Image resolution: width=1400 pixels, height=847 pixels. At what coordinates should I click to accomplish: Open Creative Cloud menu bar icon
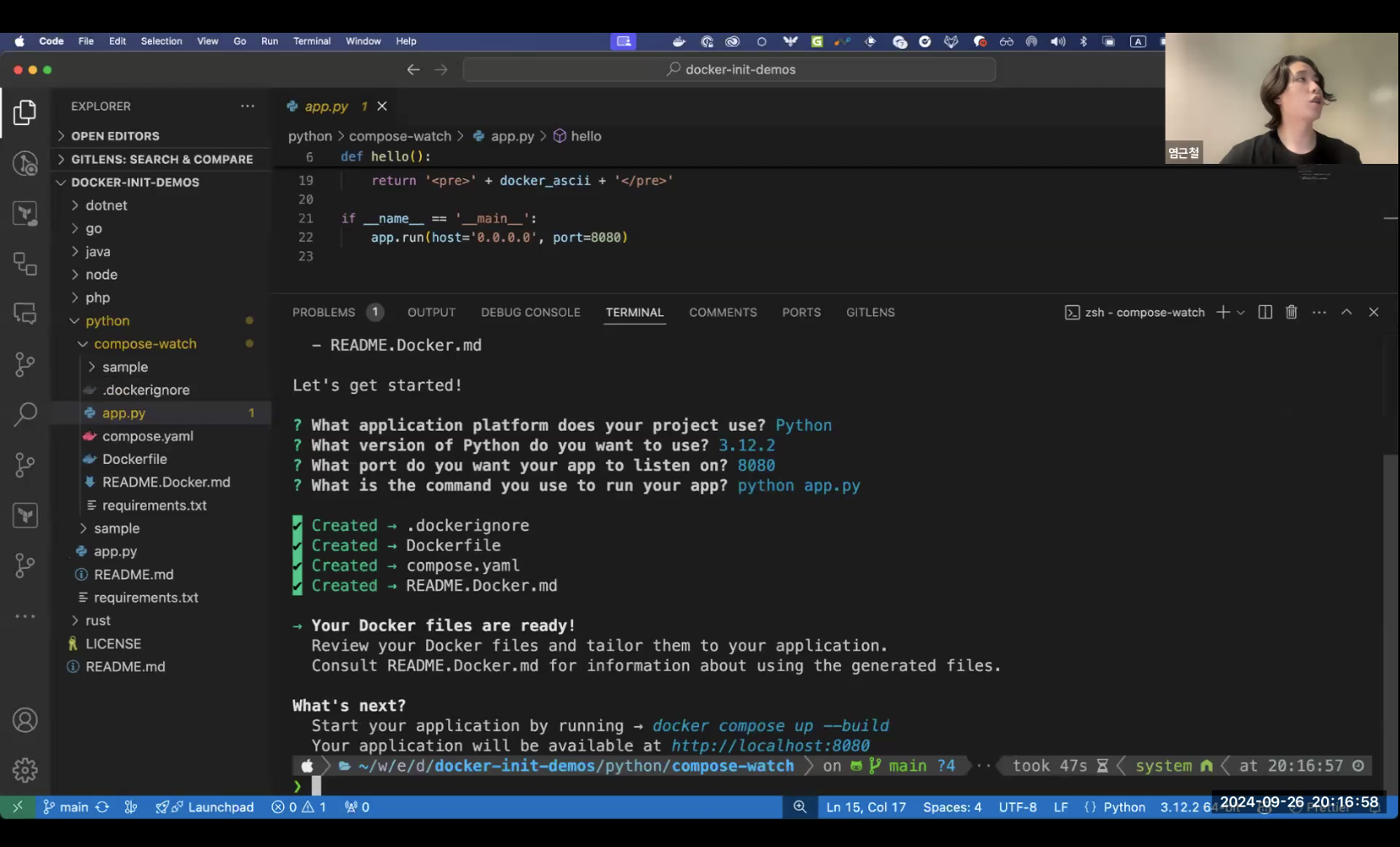[733, 41]
